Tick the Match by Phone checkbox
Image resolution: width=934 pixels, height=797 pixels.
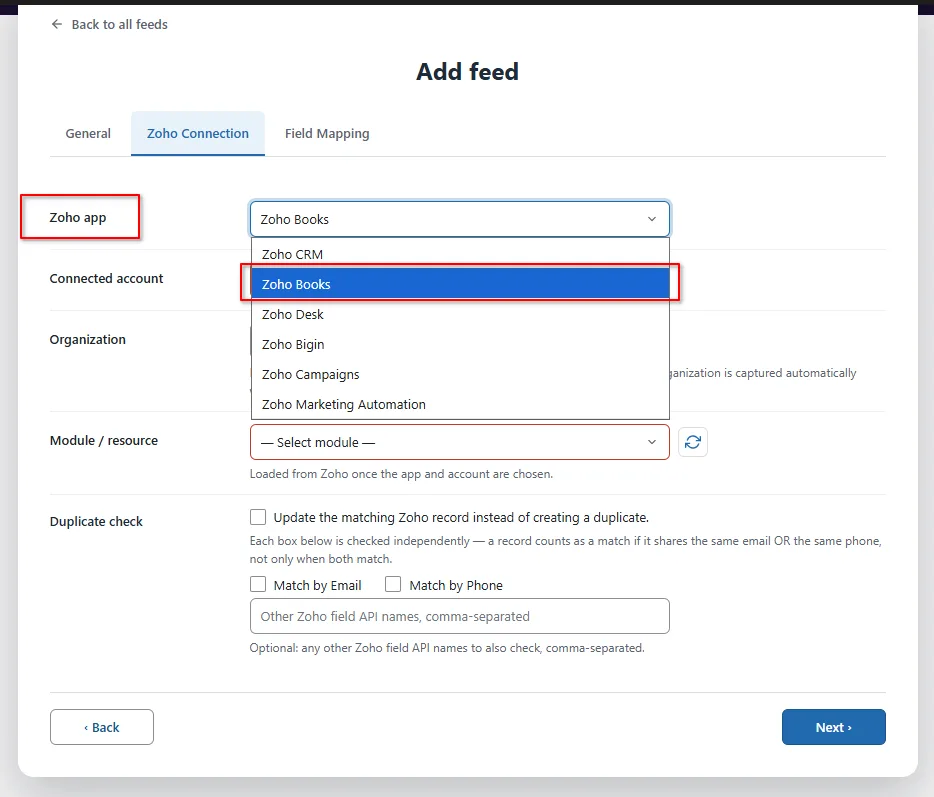click(x=393, y=584)
